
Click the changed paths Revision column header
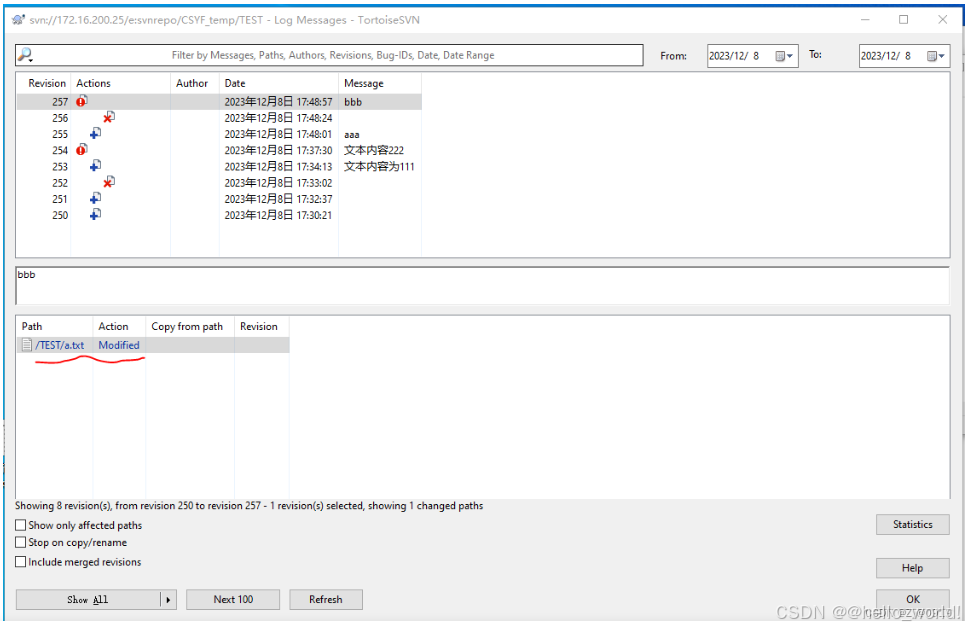point(262,326)
